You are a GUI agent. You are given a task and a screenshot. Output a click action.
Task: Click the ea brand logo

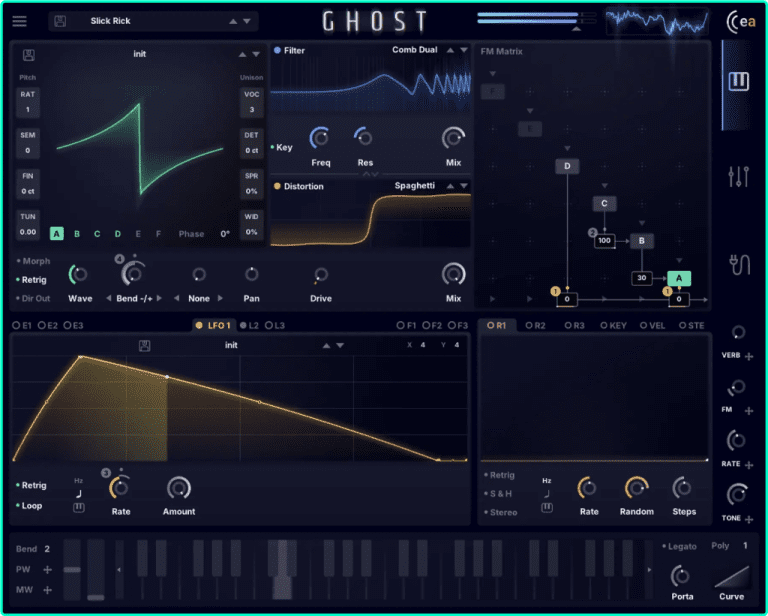pos(741,22)
